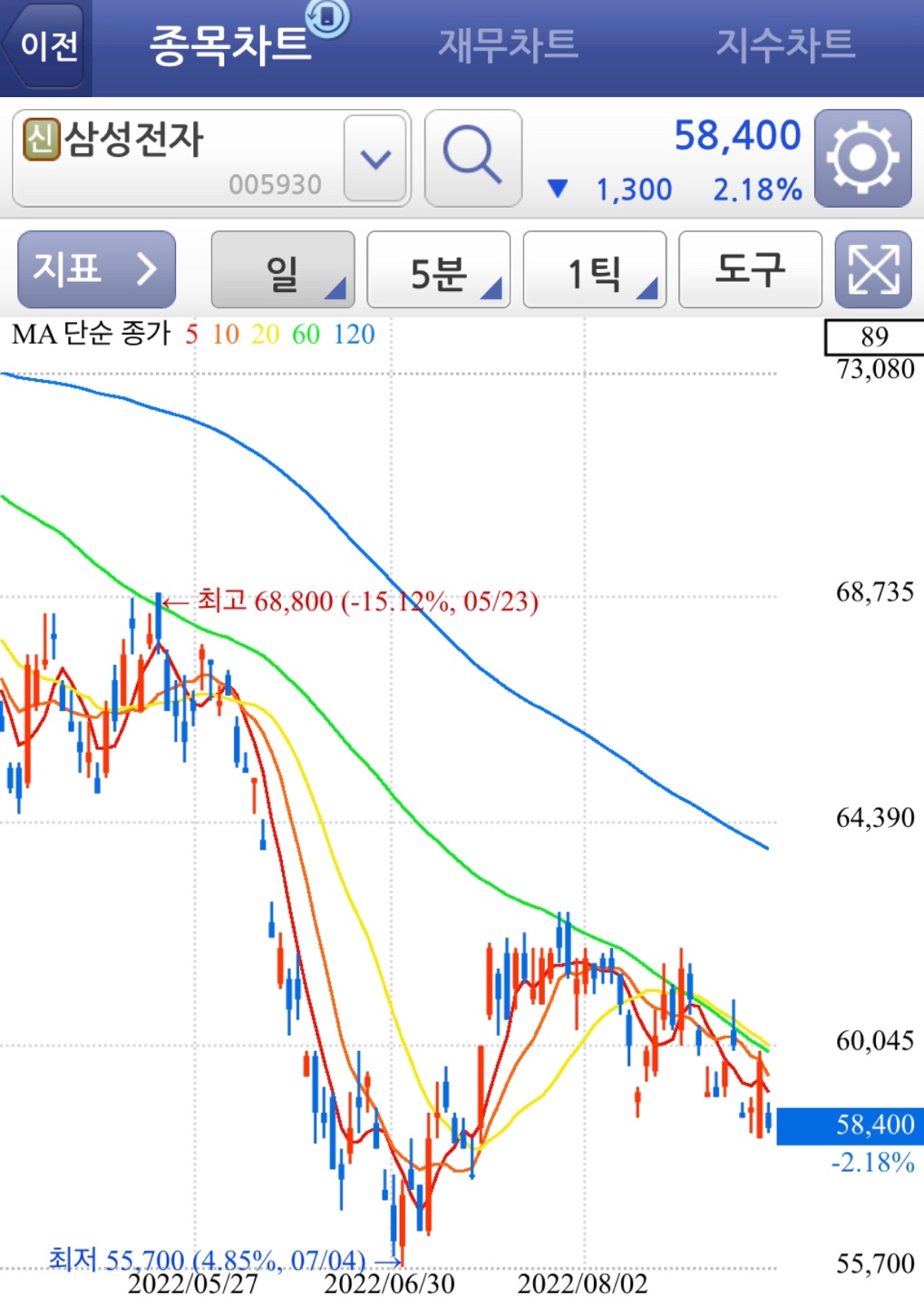
Task: Open the 지표 indicators menu
Action: click(x=96, y=269)
